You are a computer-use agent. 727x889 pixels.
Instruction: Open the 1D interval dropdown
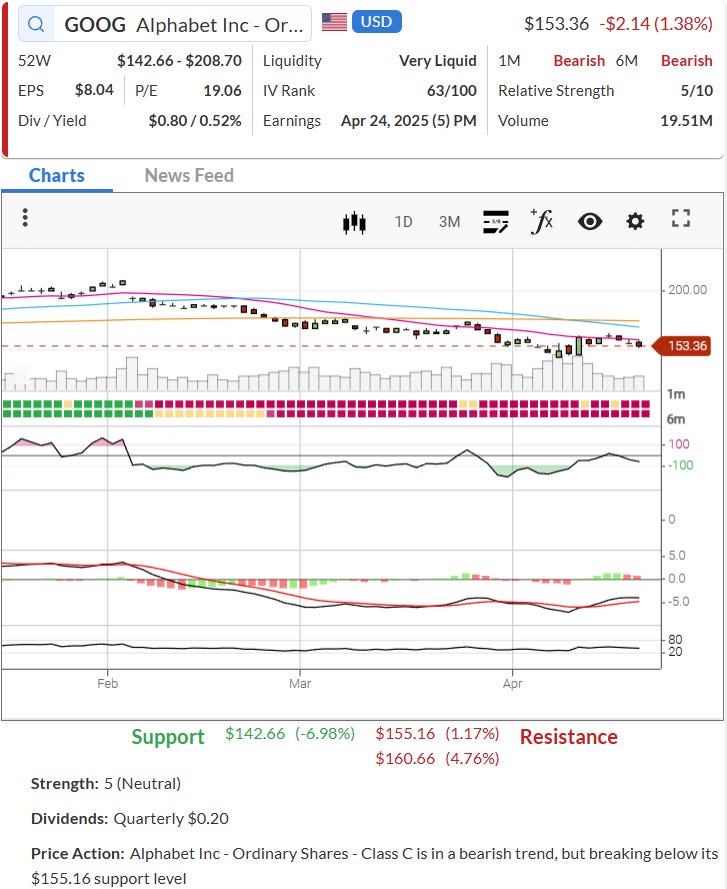pos(403,222)
